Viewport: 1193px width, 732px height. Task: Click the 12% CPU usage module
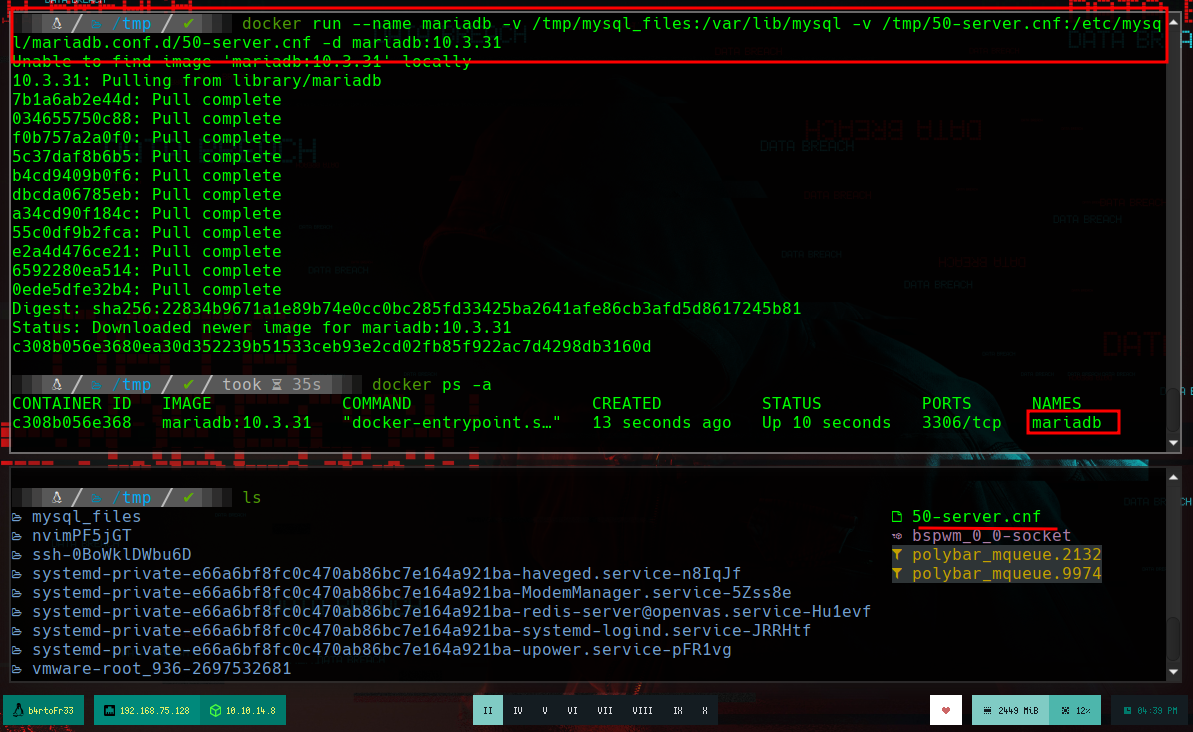point(1074,710)
